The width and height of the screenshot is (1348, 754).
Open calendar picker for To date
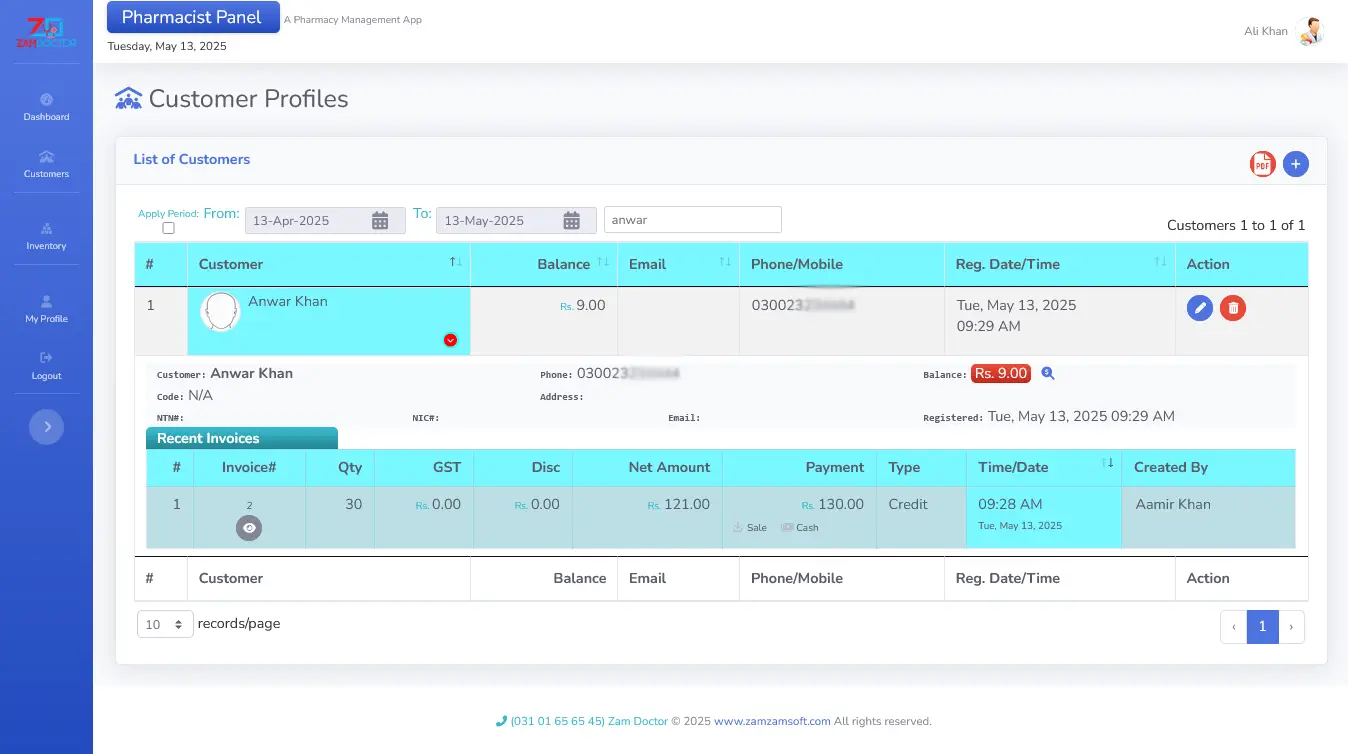(571, 221)
